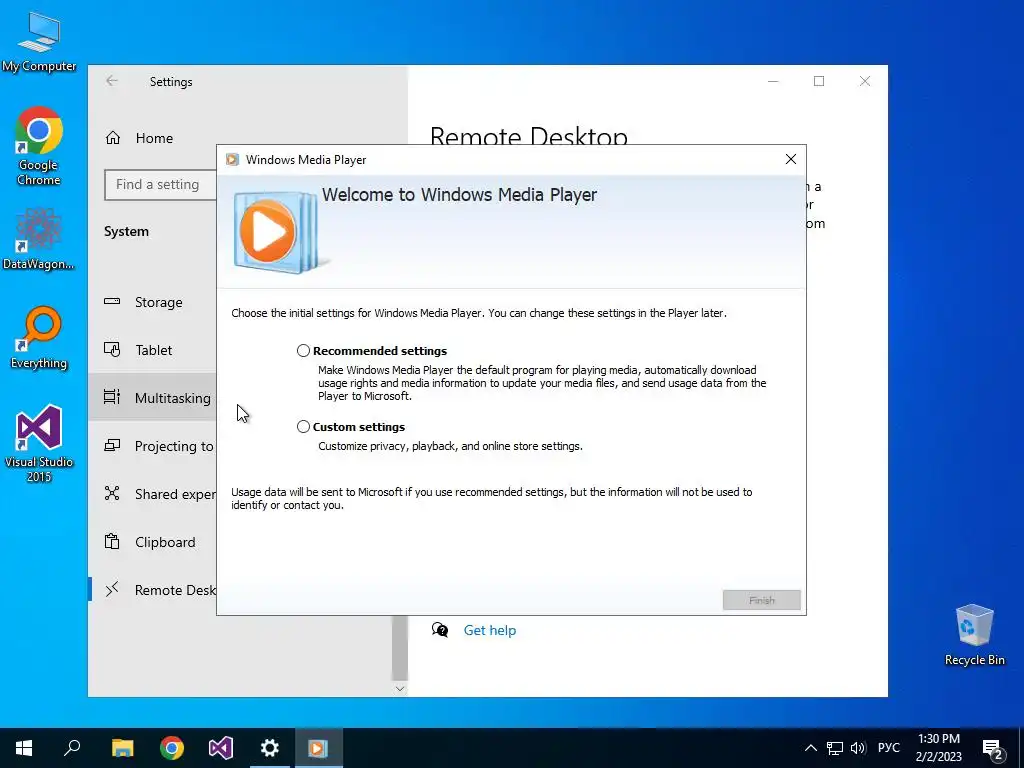Click the Get help chat icon
This screenshot has width=1024, height=768.
click(x=440, y=630)
